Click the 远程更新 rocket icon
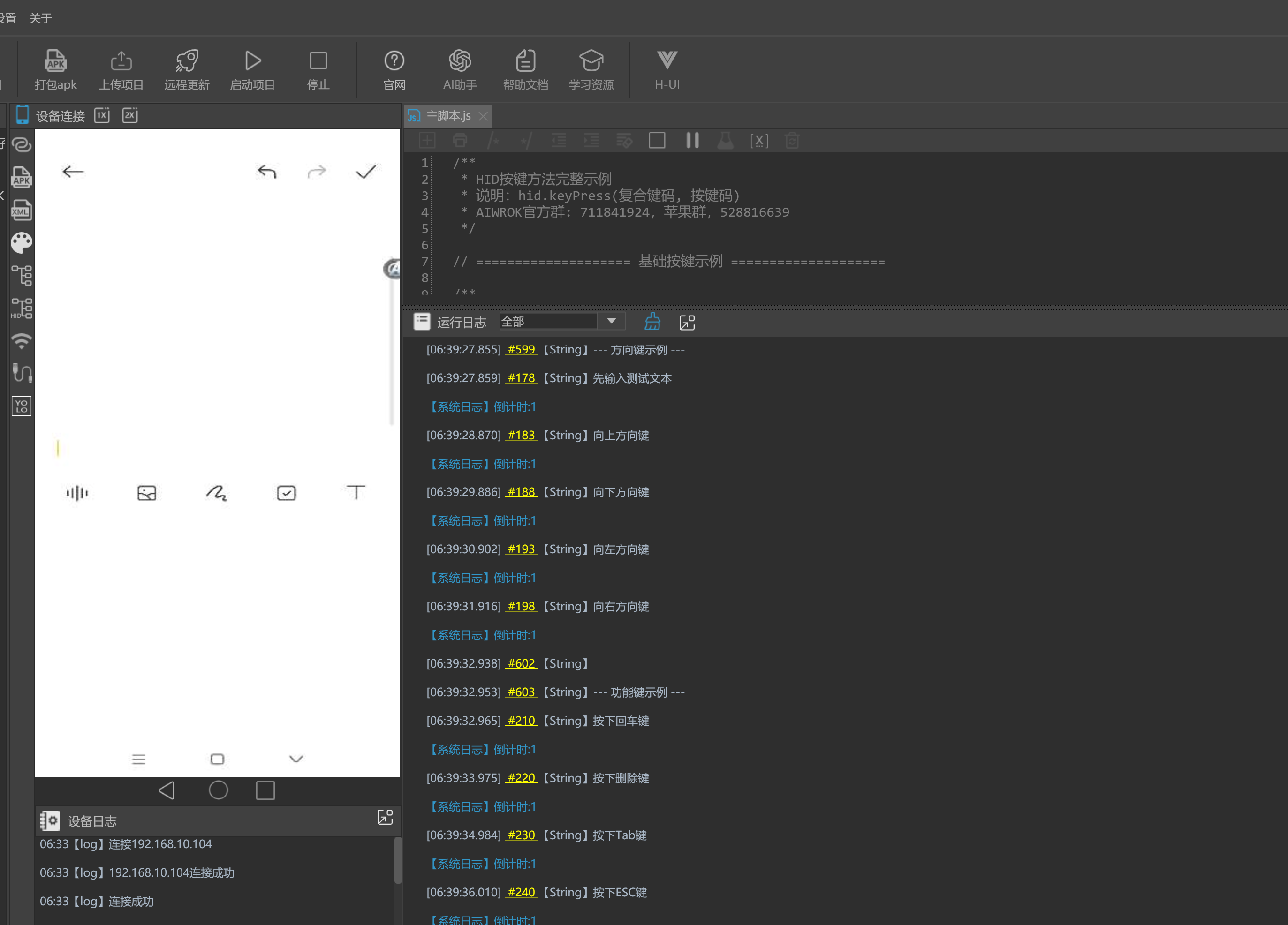 tap(187, 60)
